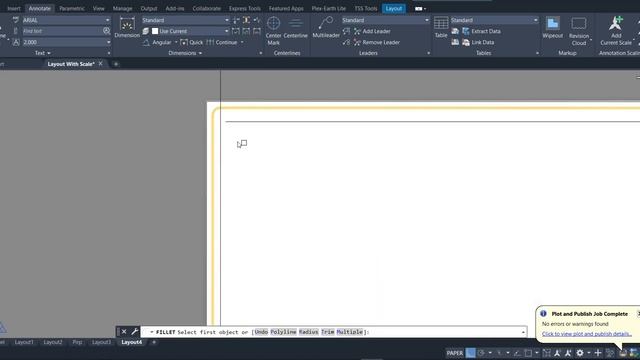This screenshot has height=360, width=640.
Task: Click the plot printer icon in status tray
Action: (623, 353)
